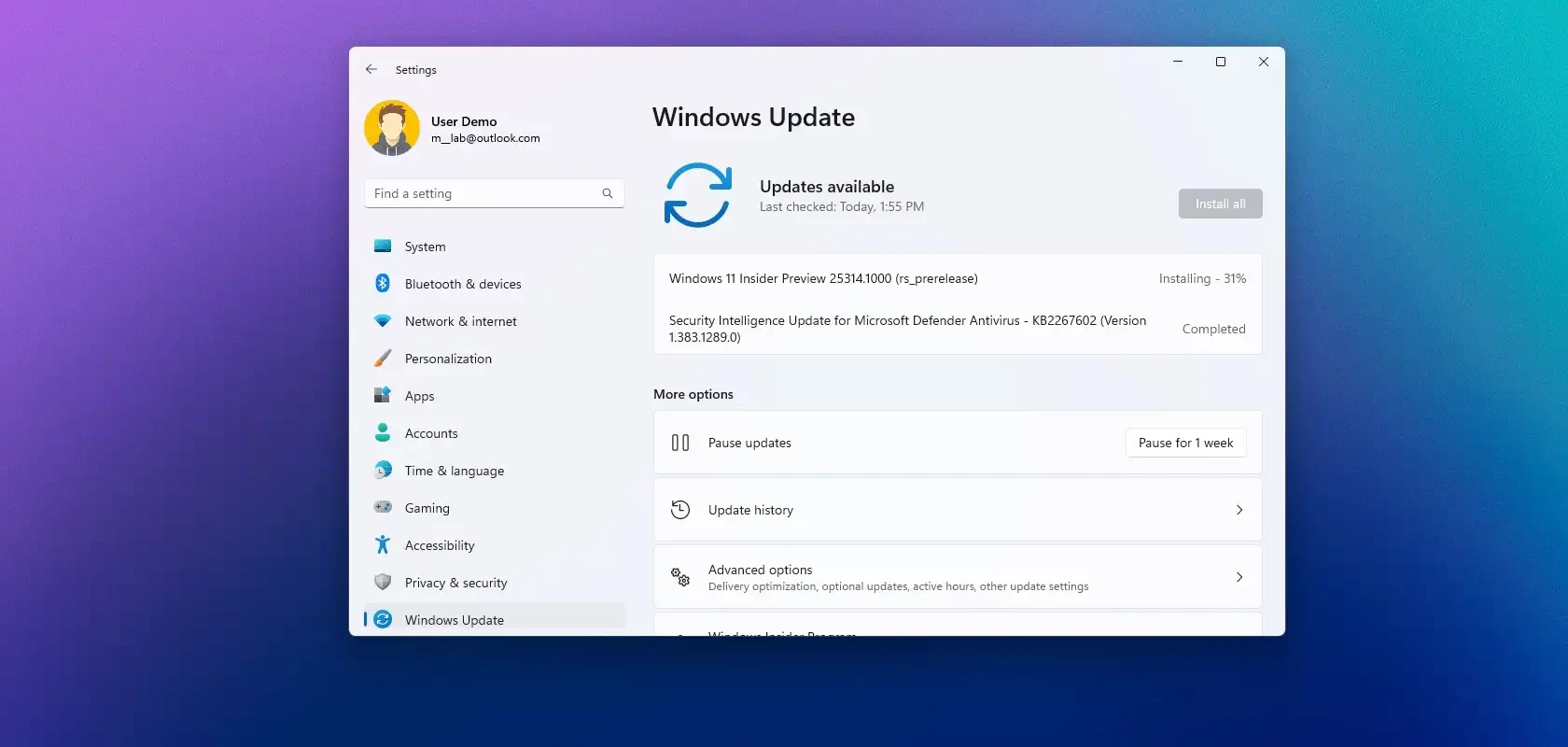
Task: Click the More options heading
Action: point(693,394)
